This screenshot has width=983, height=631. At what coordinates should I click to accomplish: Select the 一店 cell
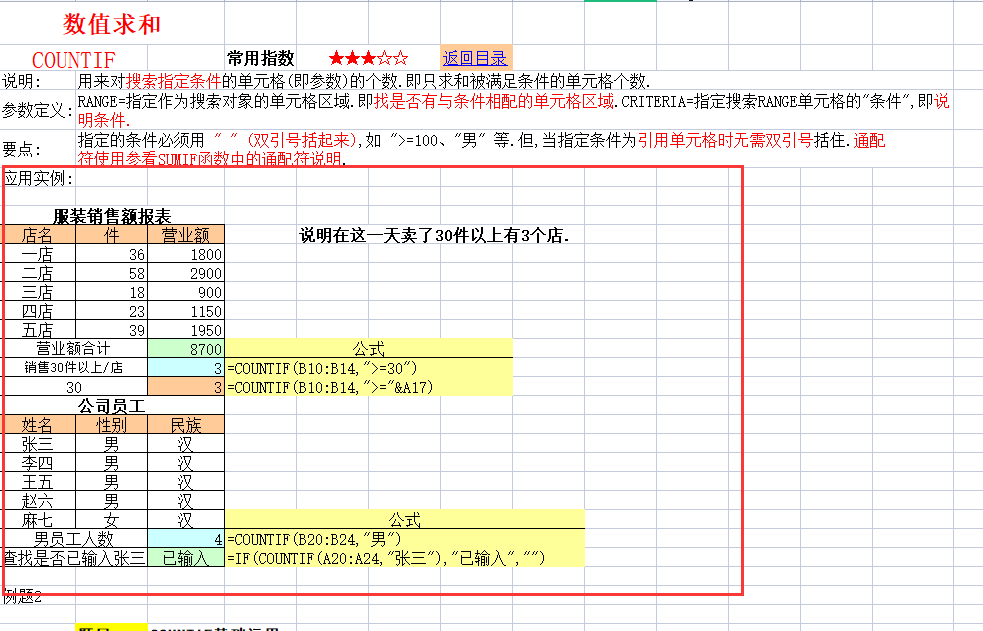pyautogui.click(x=39, y=254)
